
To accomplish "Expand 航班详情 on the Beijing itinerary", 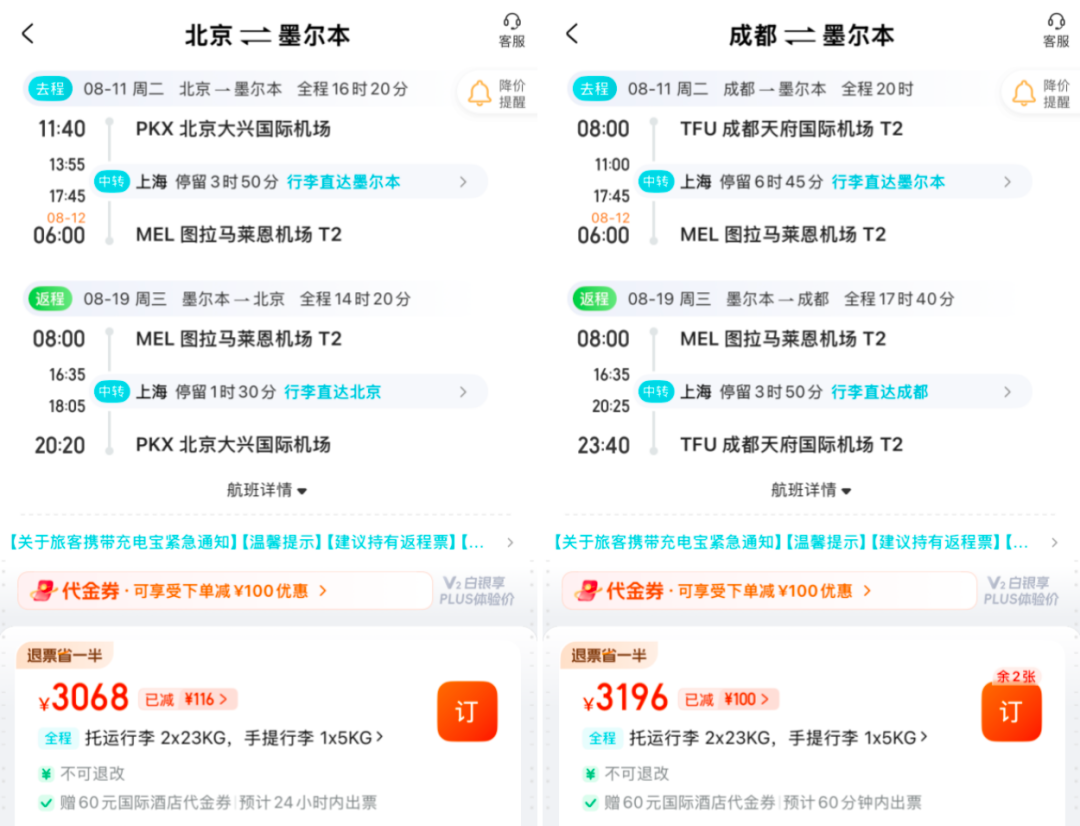I will (266, 490).
